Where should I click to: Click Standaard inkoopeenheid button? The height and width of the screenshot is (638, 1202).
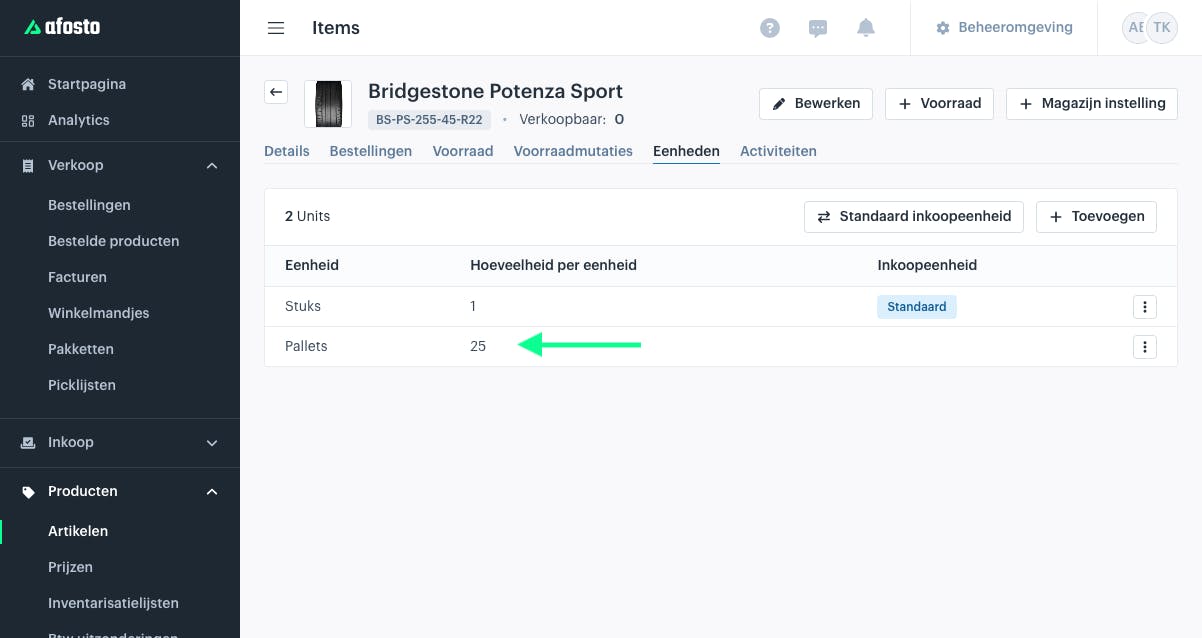point(914,217)
